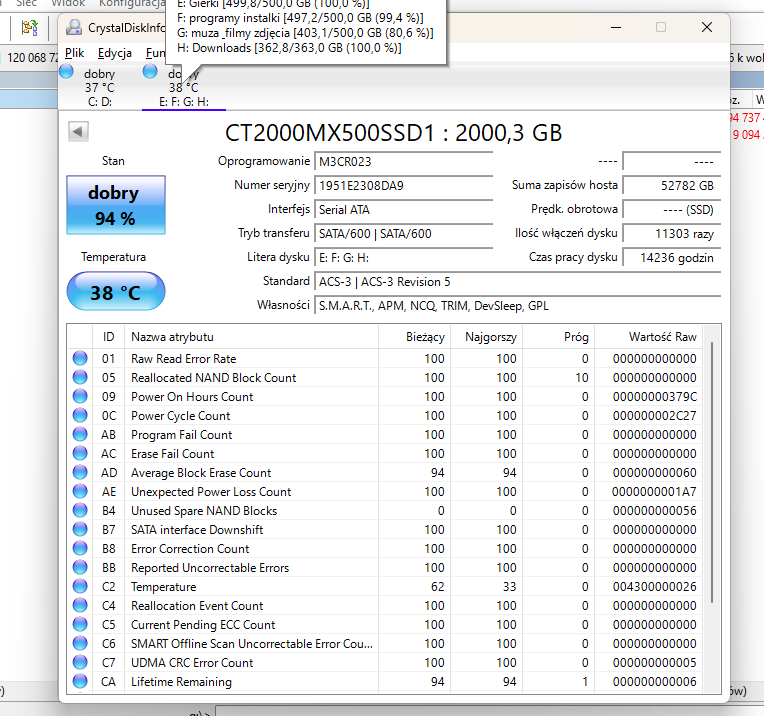Click the CrystalDiskInfo app icon in title bar
764x716 pixels.
pos(74,28)
